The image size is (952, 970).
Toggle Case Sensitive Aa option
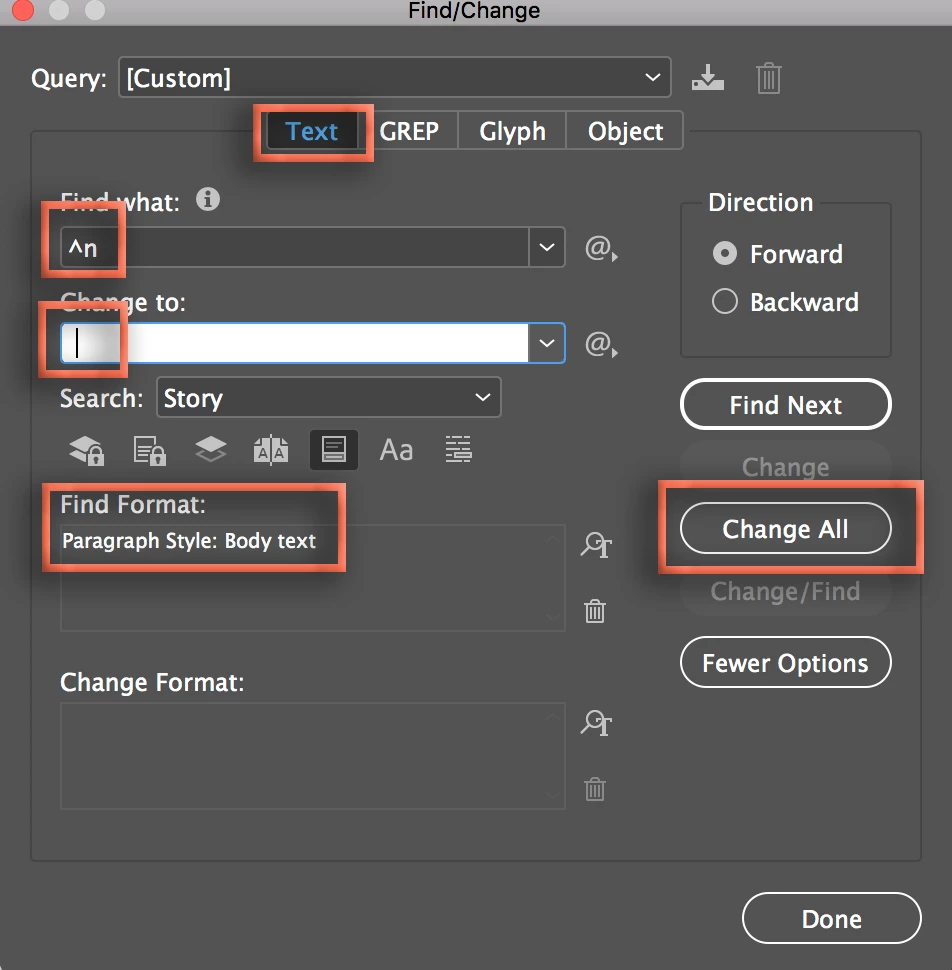396,450
